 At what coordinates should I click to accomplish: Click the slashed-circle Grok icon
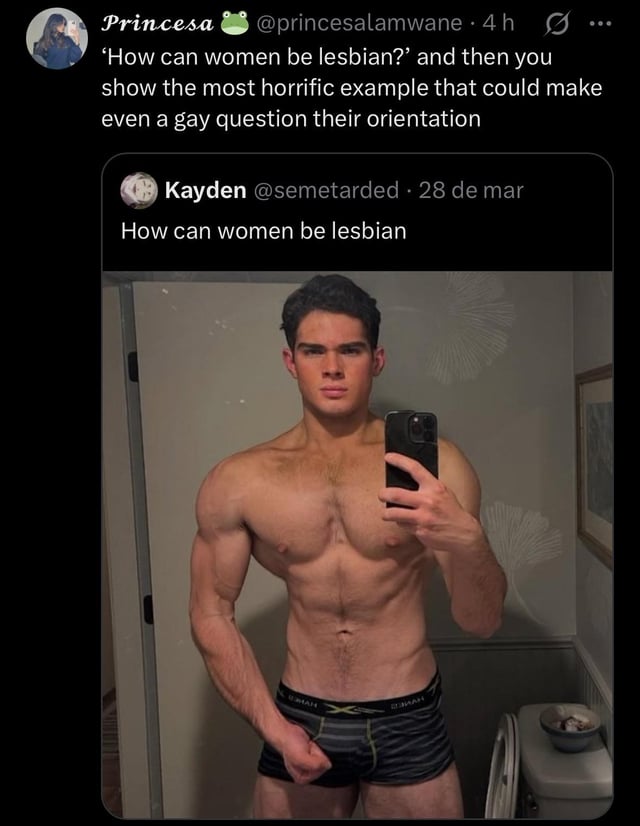click(x=557, y=24)
